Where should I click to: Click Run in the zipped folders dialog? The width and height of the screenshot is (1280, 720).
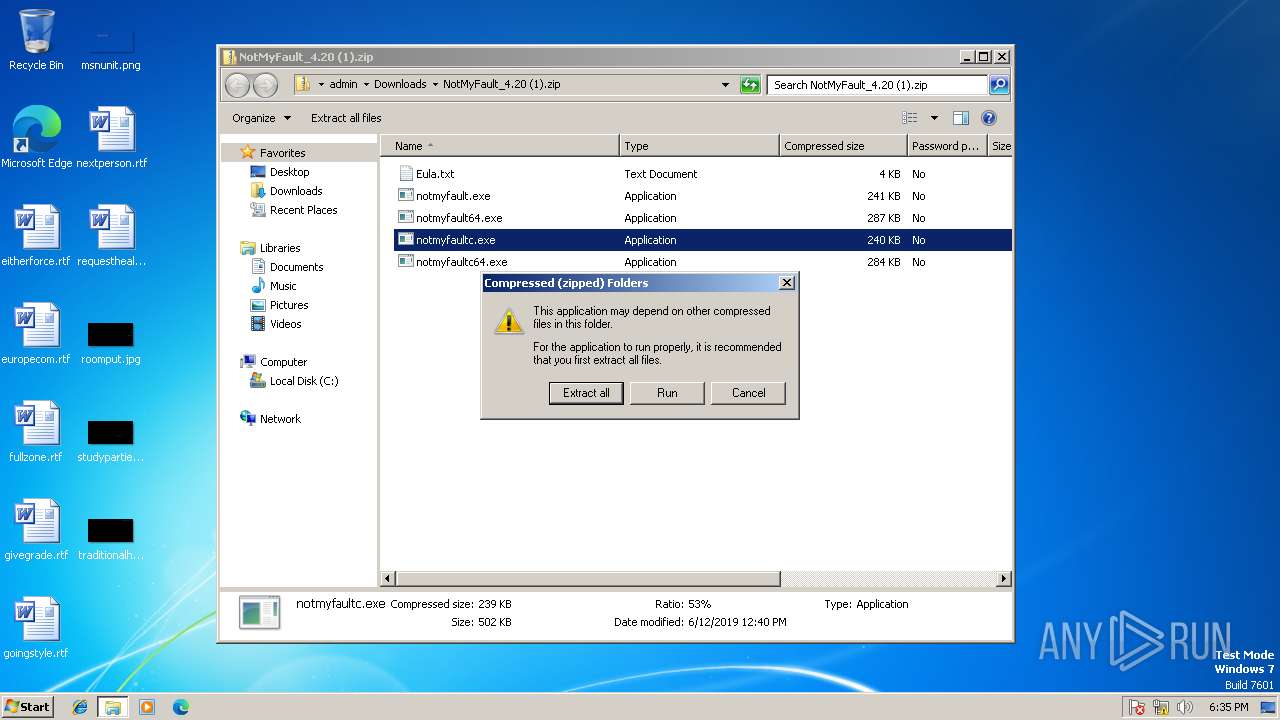(x=667, y=393)
